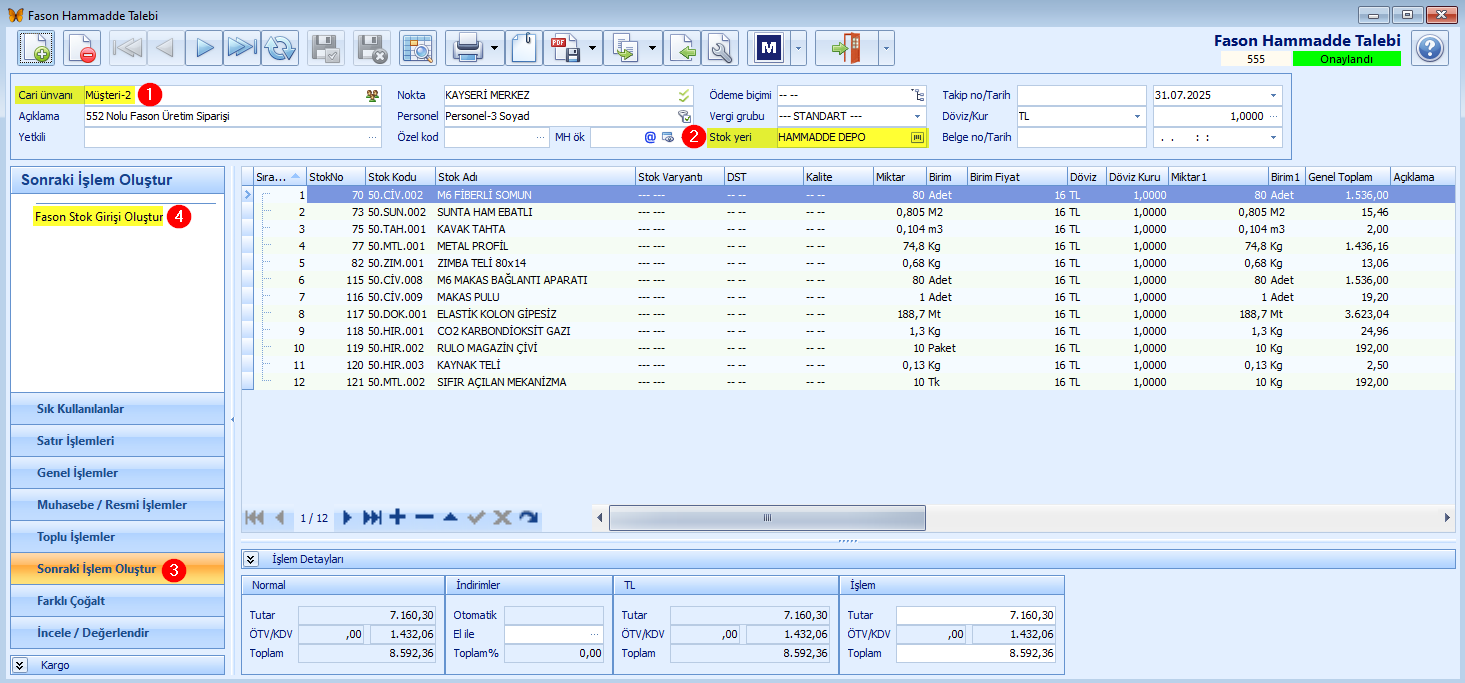Click the El ile discount input field
Viewport: 1465px width, 683px height.
[x=553, y=633]
